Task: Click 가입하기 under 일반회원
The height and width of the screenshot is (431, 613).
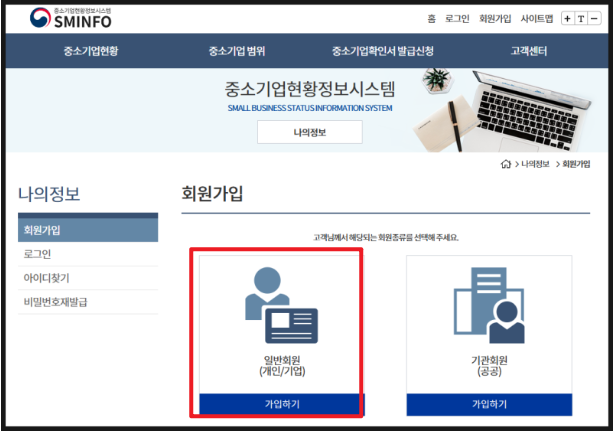Action: click(x=281, y=404)
